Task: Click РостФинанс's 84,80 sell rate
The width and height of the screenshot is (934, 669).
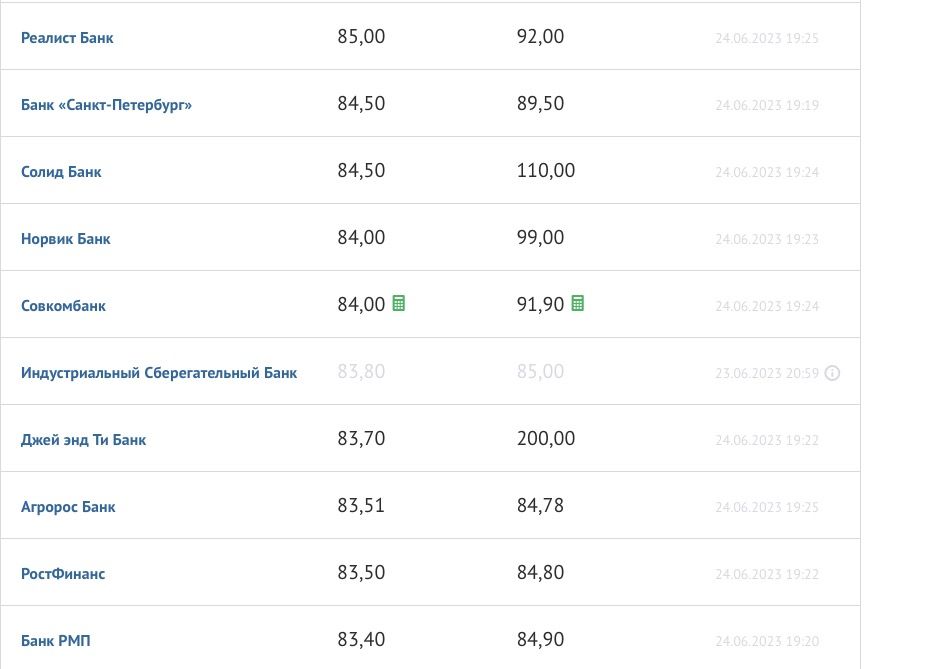Action: [541, 573]
